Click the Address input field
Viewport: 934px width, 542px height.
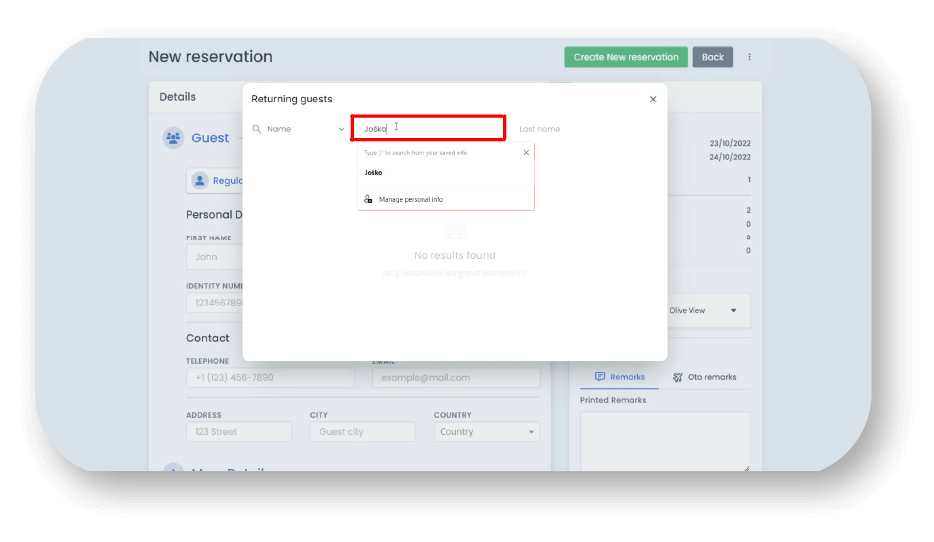tap(239, 432)
